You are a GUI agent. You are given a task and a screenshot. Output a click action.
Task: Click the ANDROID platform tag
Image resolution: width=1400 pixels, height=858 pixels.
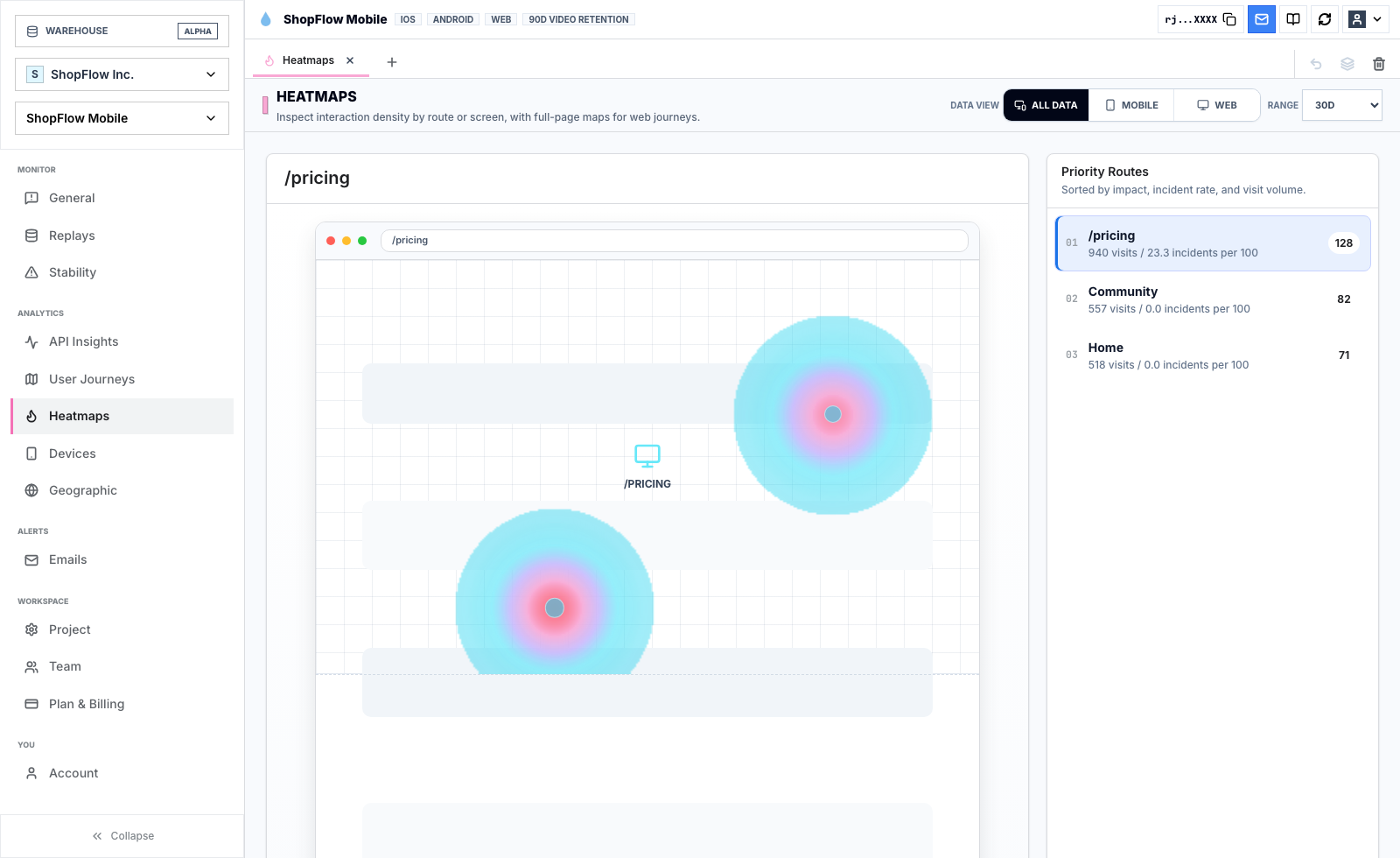click(x=453, y=19)
